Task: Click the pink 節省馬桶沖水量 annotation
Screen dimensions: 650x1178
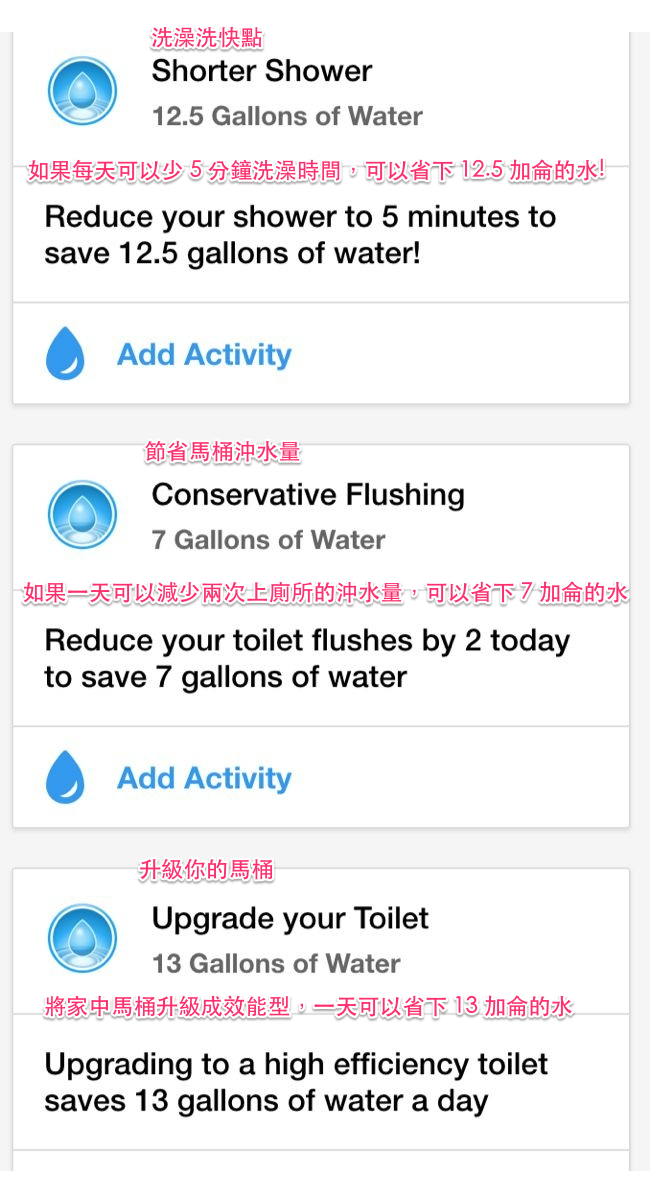Action: point(222,453)
